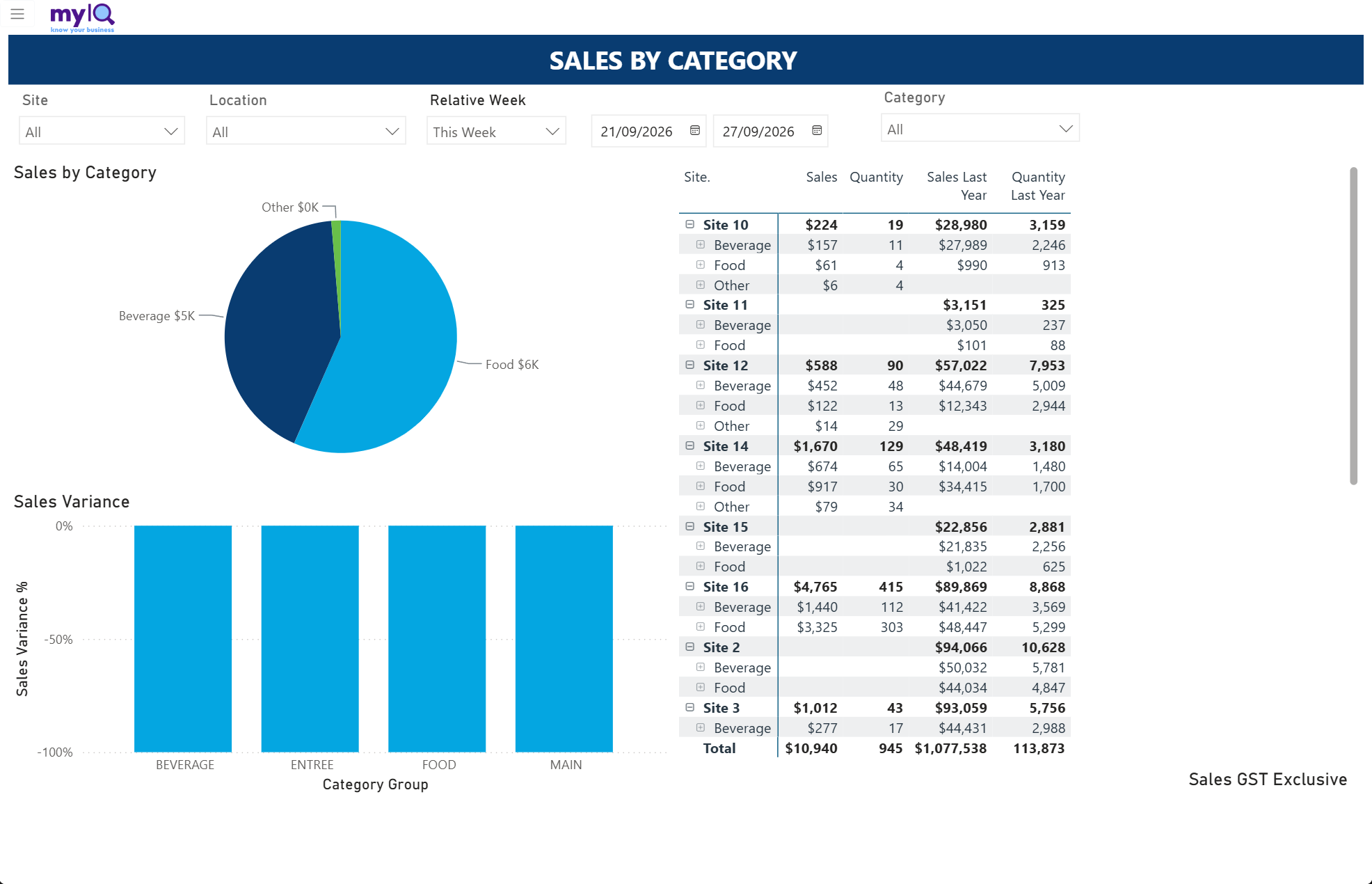Sort by the Sales column header
This screenshot has width=1372, height=884.
(x=821, y=177)
